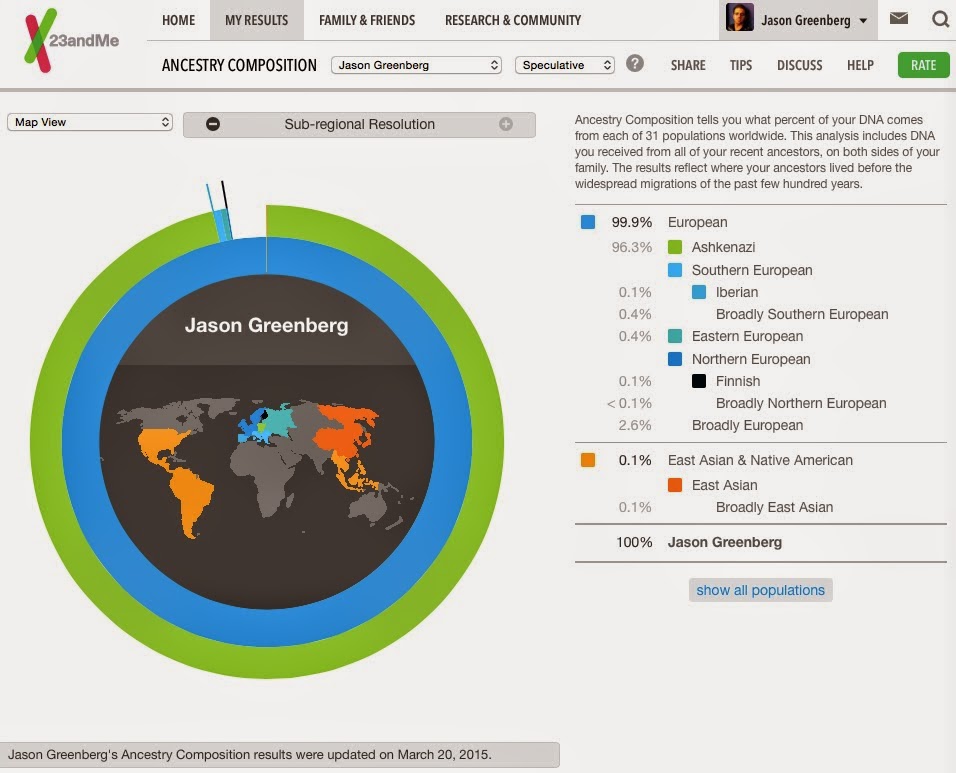Image resolution: width=956 pixels, height=773 pixels.
Task: Open the Jason Greenberg account menu arrow
Action: (863, 21)
